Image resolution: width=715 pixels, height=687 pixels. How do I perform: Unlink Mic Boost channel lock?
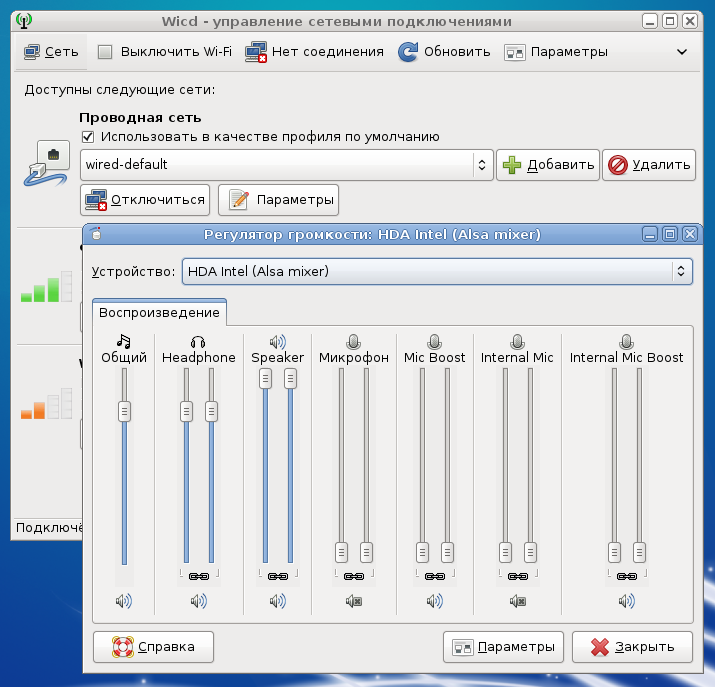click(435, 576)
